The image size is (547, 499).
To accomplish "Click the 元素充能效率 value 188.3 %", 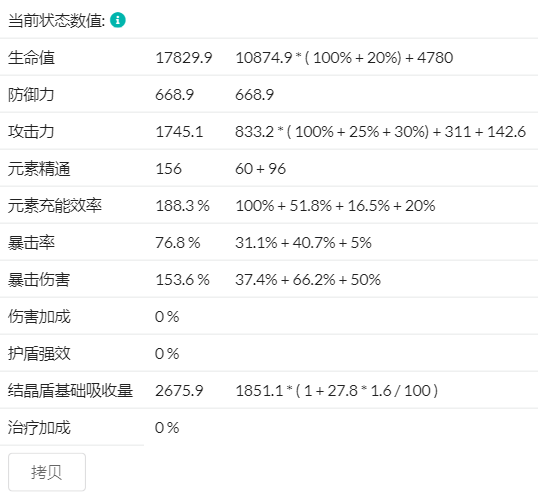I will pyautogui.click(x=182, y=206).
